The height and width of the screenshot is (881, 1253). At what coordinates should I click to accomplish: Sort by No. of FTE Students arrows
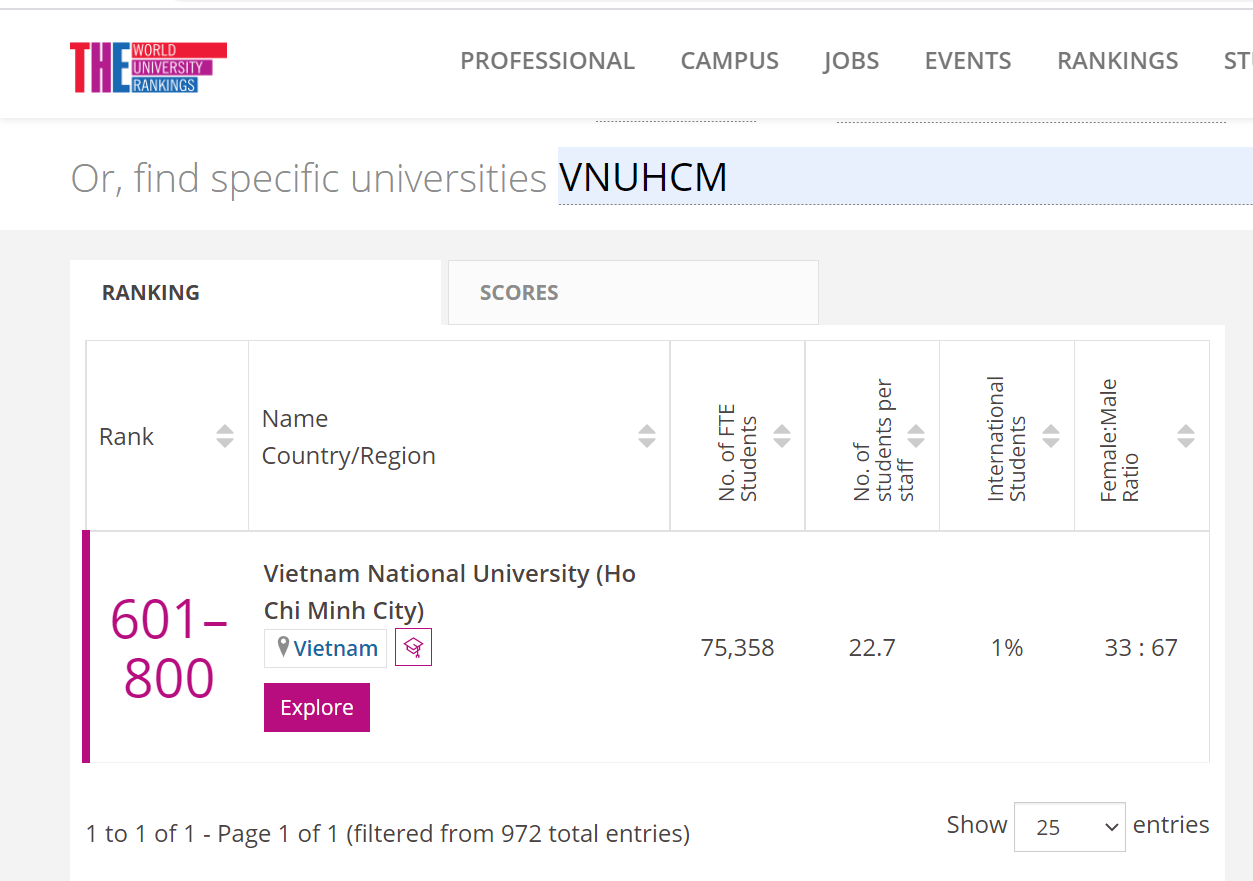782,436
